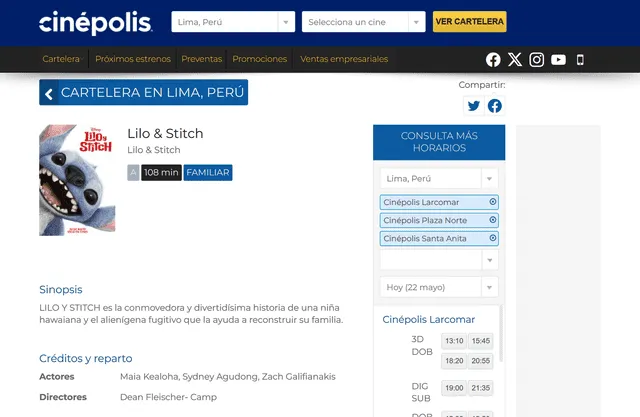This screenshot has width=640, height=417.
Task: Select the 15:45 3D DOB showtime
Action: [x=480, y=341]
